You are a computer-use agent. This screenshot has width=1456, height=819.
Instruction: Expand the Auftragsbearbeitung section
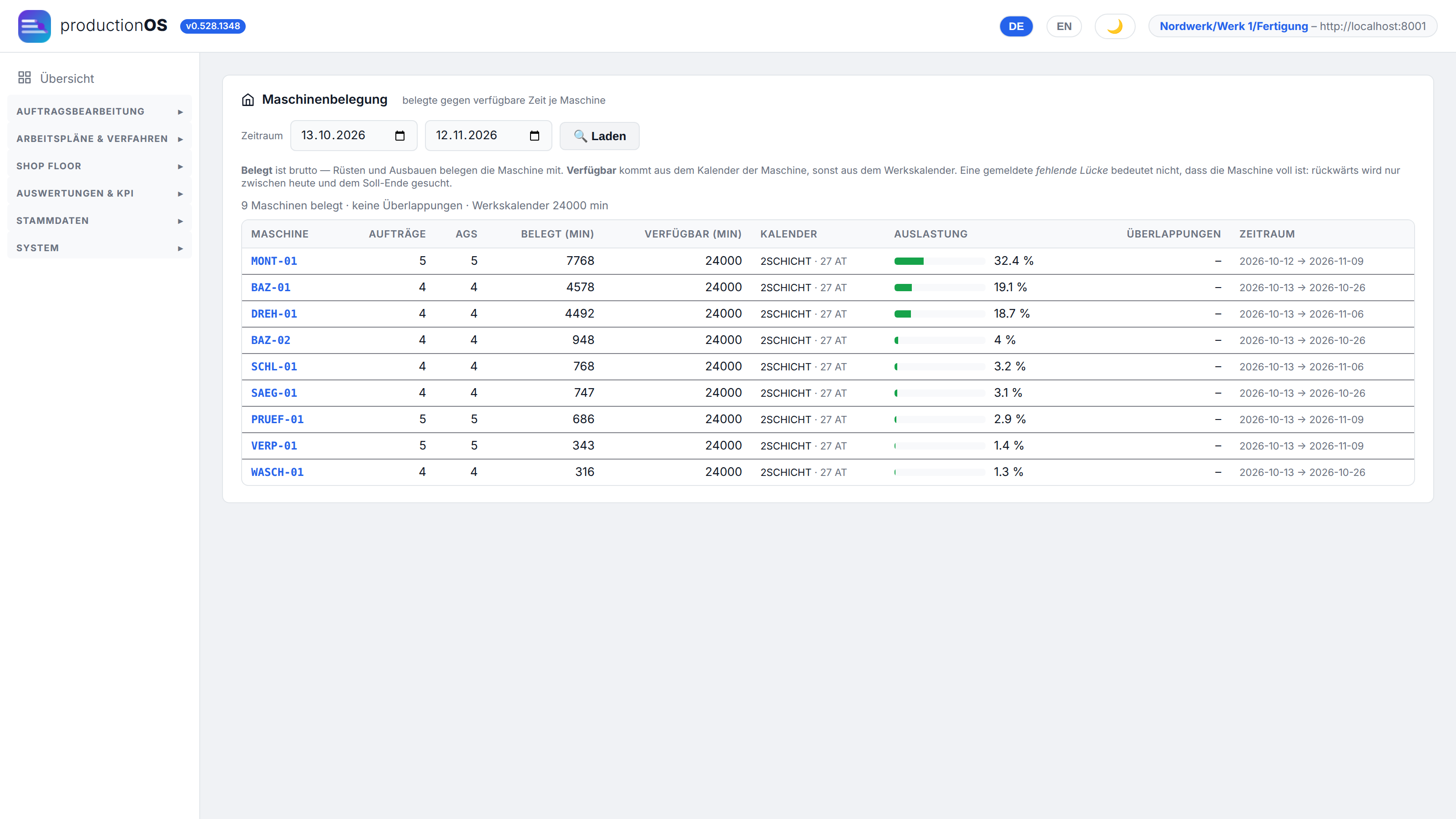pos(100,111)
